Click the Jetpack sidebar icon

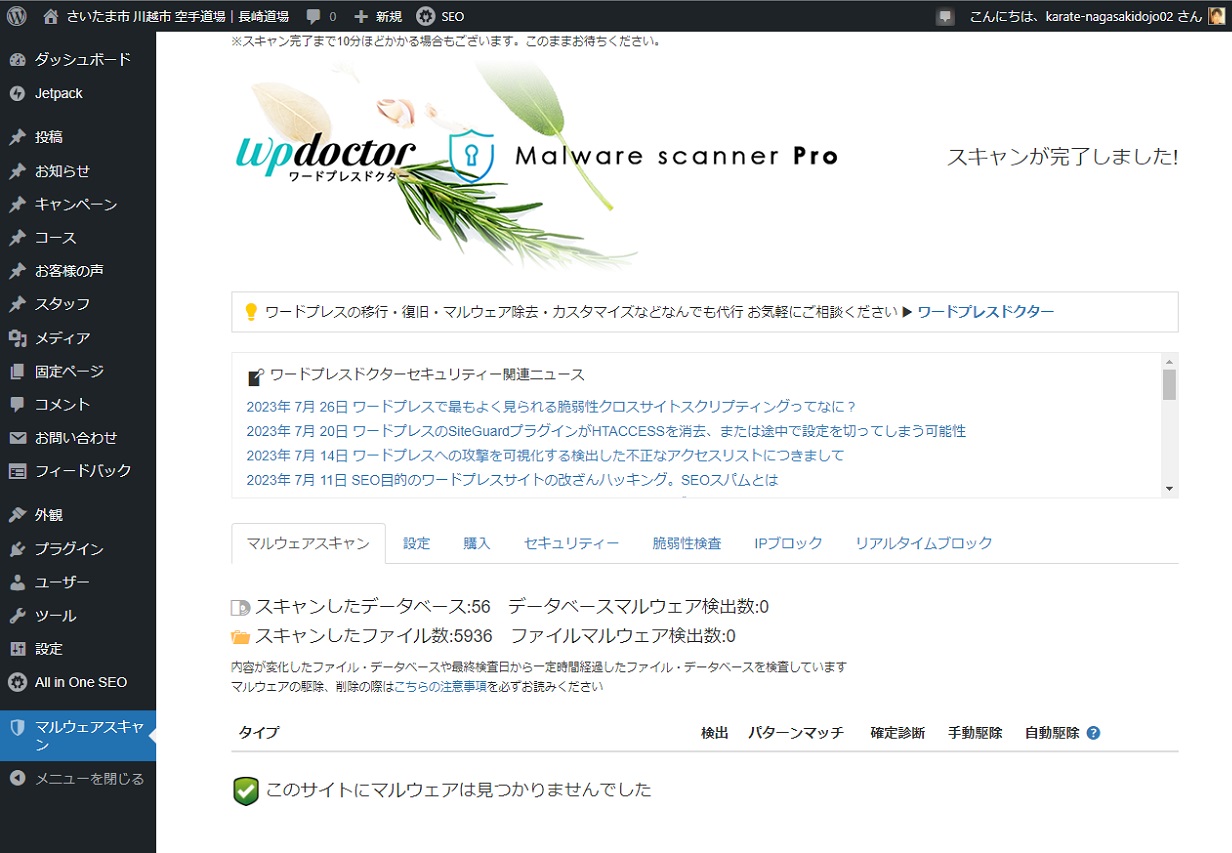pos(17,93)
